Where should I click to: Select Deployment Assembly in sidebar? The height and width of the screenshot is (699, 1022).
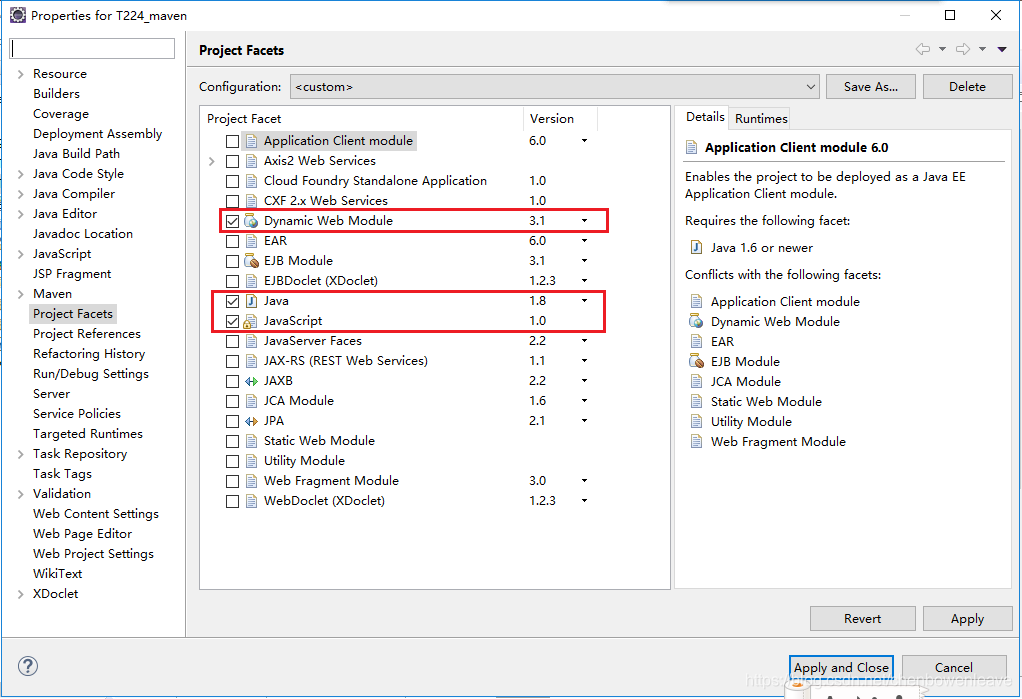[97, 134]
